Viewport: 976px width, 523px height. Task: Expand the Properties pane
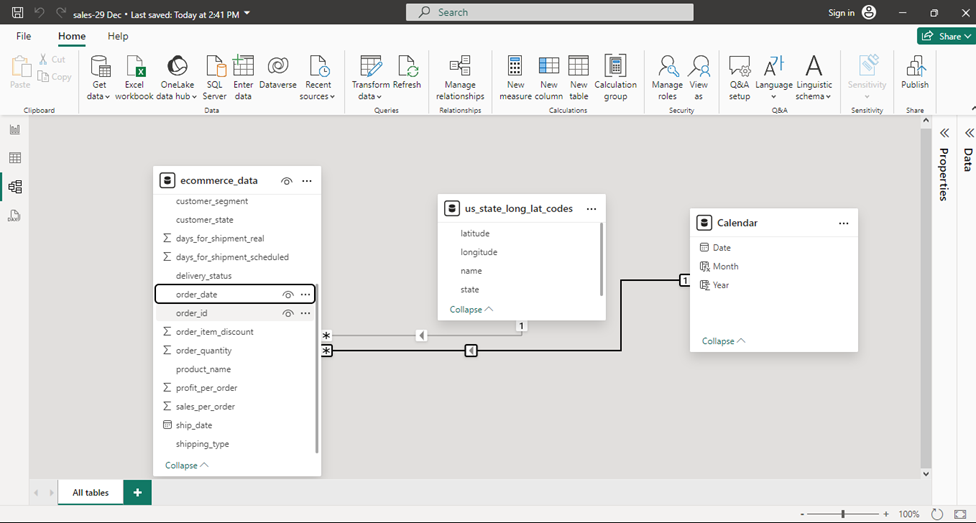[x=944, y=133]
